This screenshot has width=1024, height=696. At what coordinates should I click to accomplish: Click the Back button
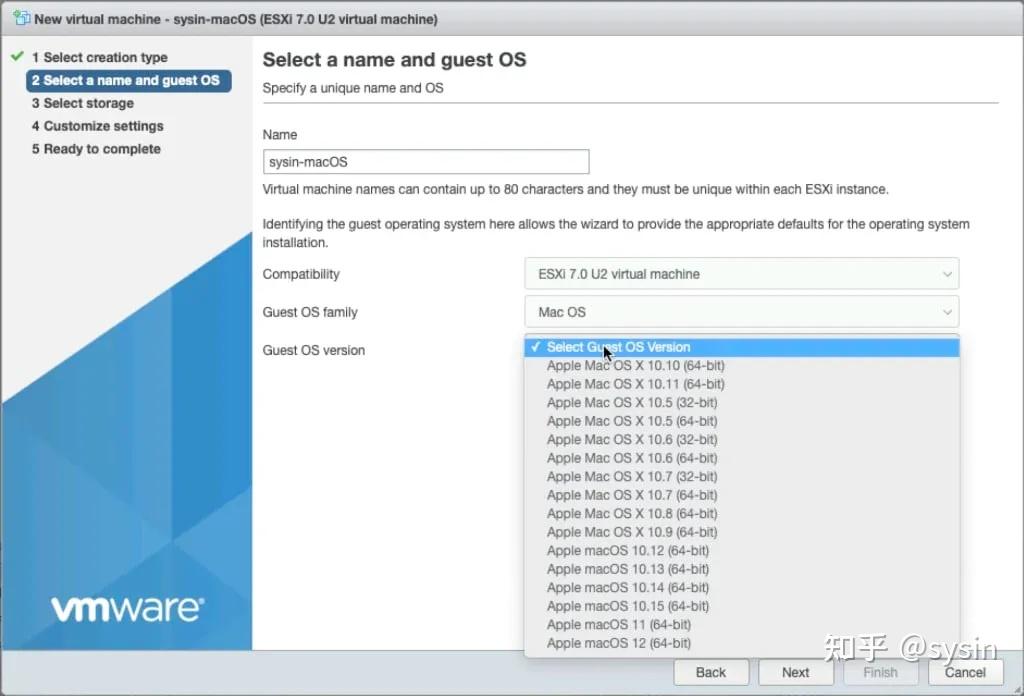(711, 672)
